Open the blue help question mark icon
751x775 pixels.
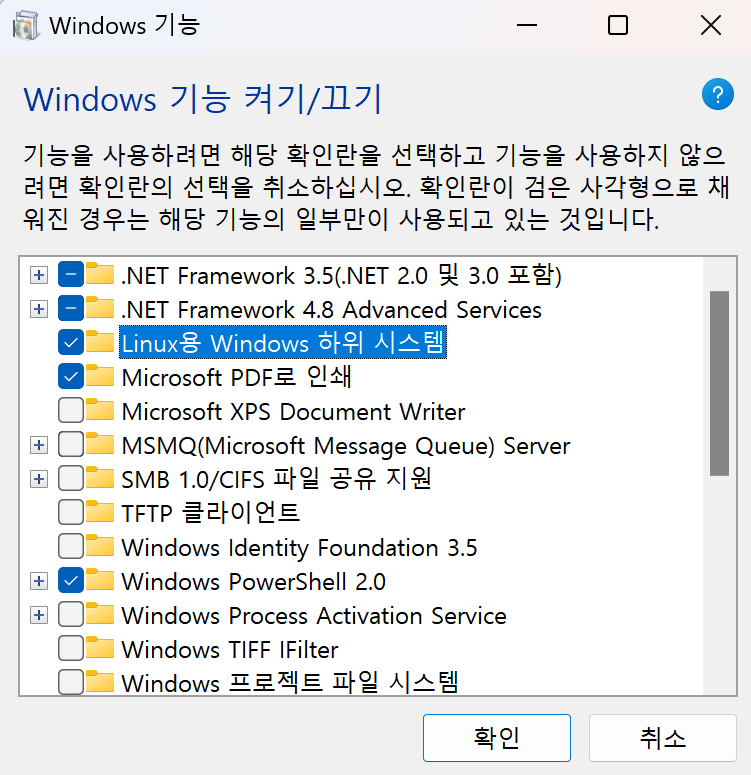[x=717, y=94]
